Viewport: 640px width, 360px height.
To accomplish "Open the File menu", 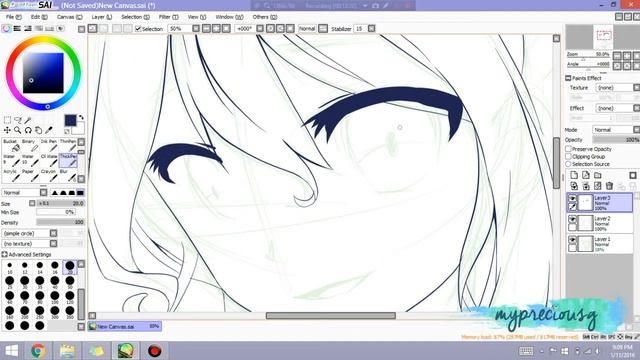I will tap(13, 17).
